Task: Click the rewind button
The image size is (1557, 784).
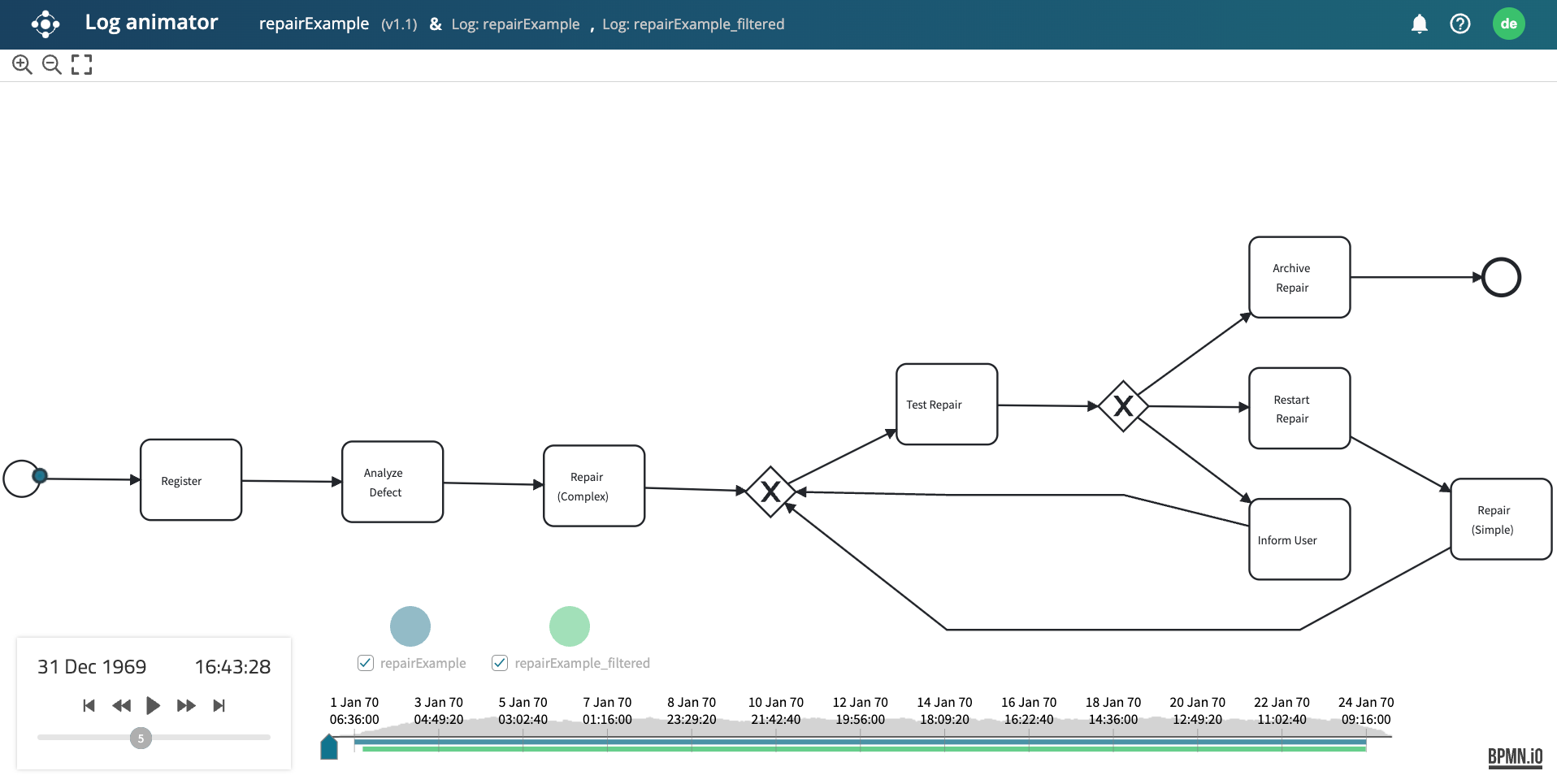Action: pyautogui.click(x=121, y=705)
